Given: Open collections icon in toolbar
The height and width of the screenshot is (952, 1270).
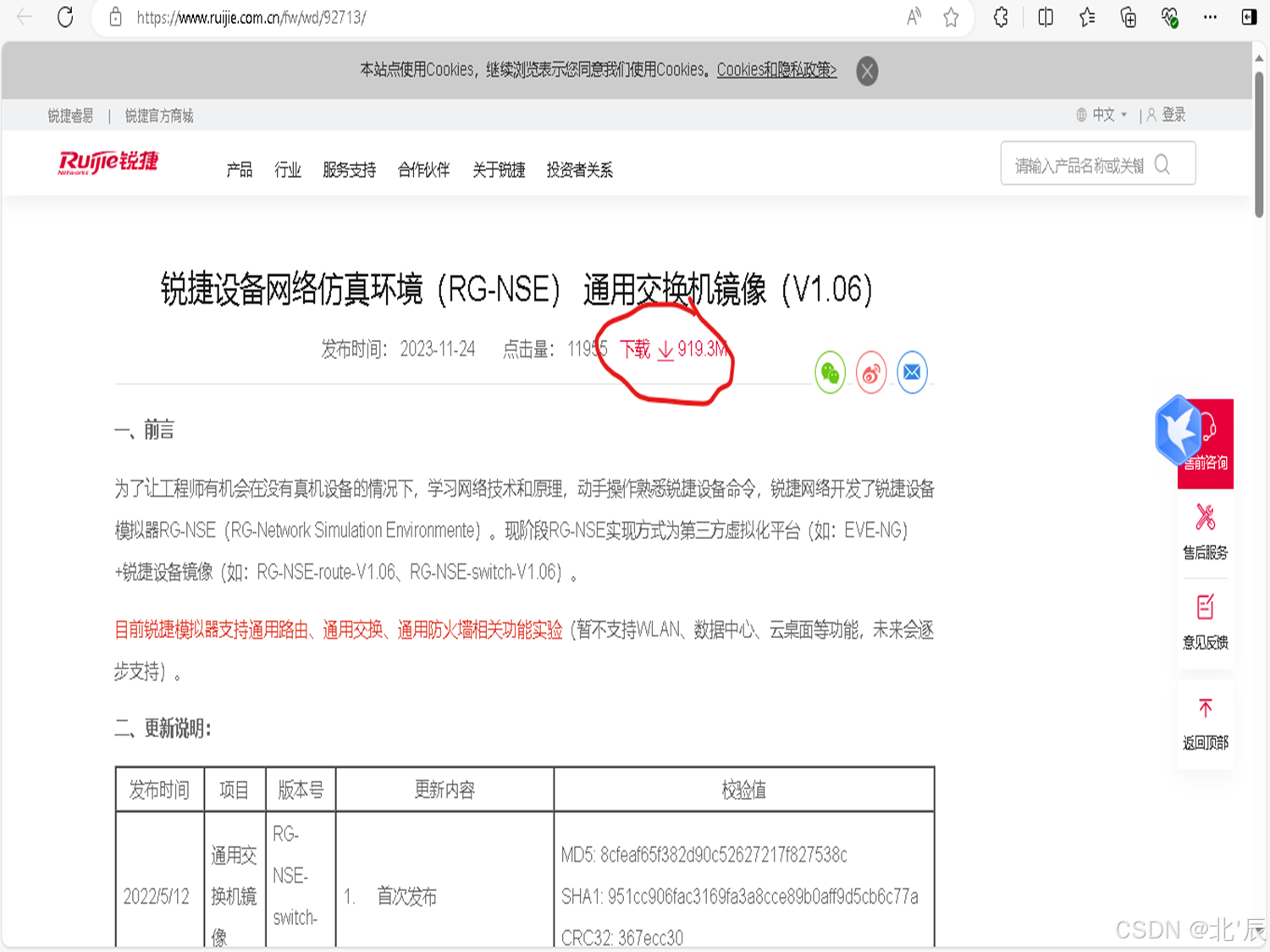Looking at the screenshot, I should coord(1129,17).
